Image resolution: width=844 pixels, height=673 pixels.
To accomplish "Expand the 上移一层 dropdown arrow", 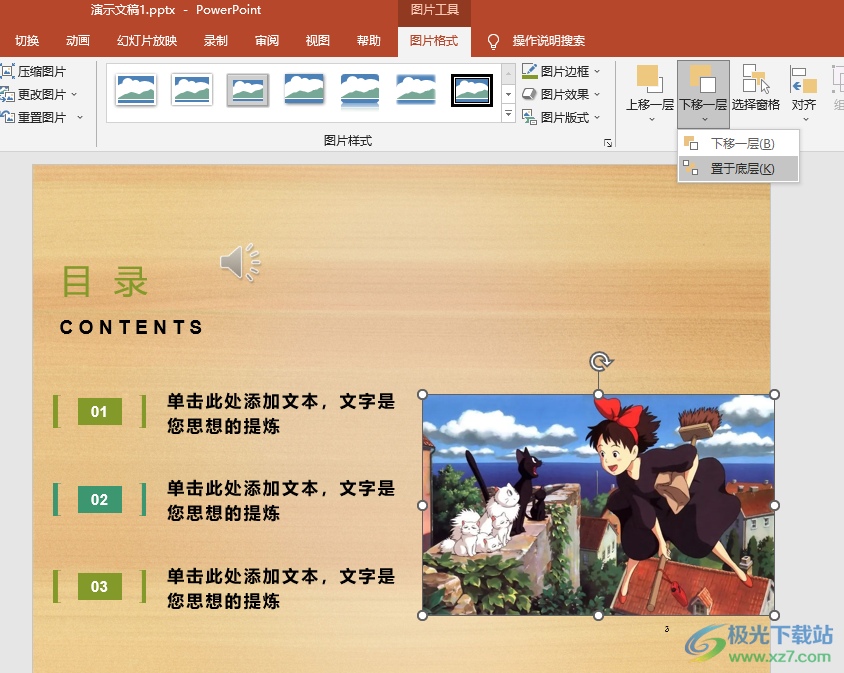I will click(x=651, y=119).
